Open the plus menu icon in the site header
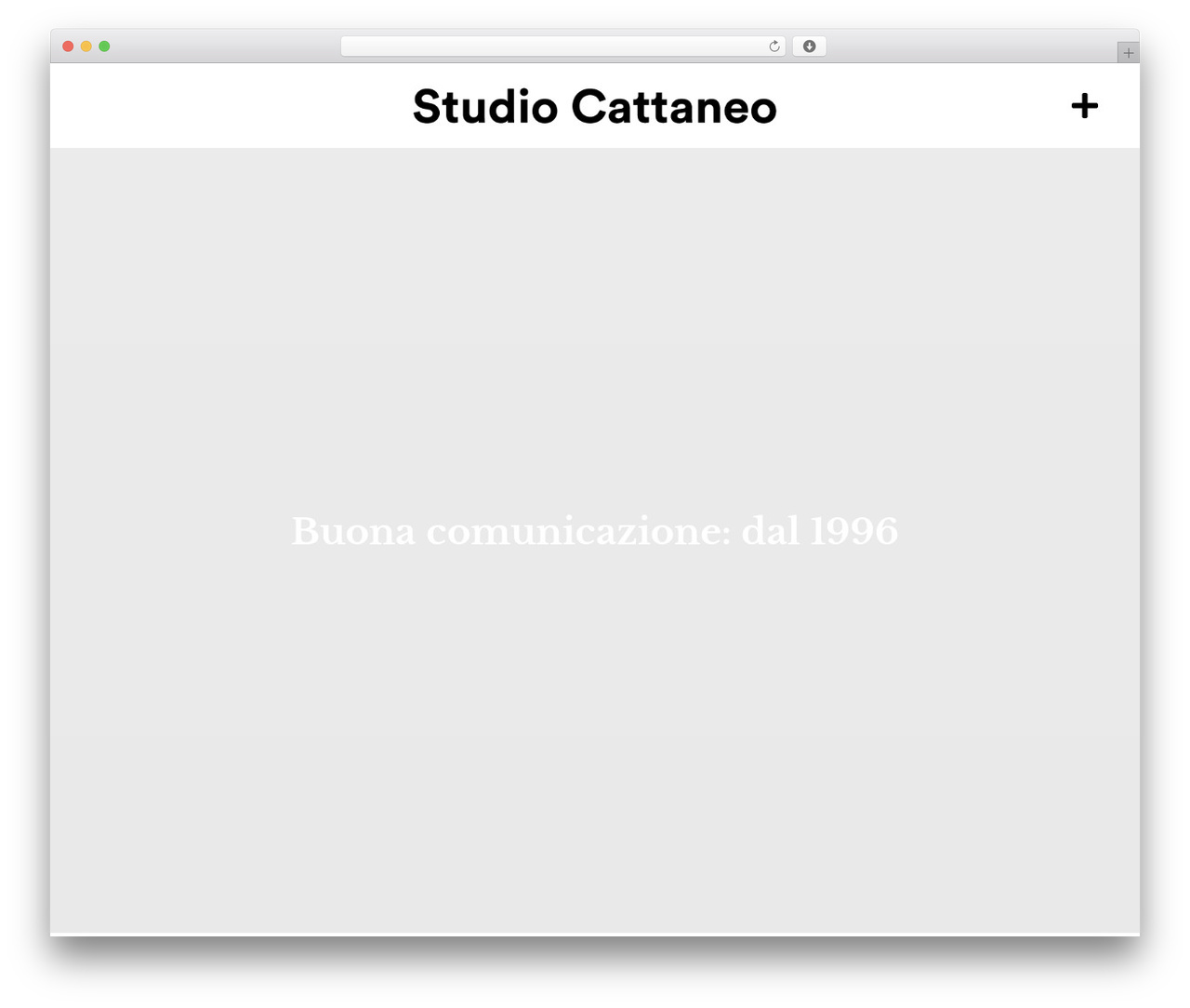The image size is (1190, 1008). pyautogui.click(x=1084, y=106)
